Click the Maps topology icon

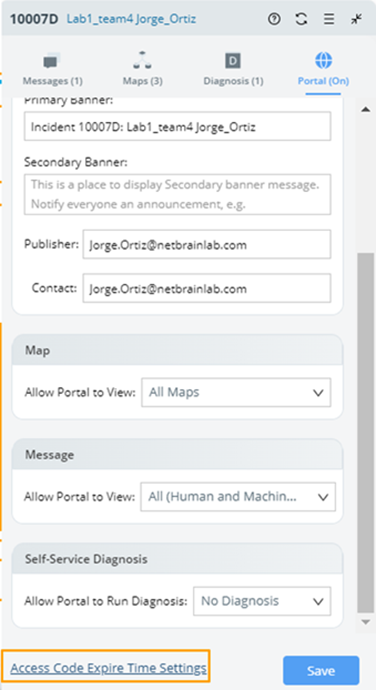pos(142,60)
